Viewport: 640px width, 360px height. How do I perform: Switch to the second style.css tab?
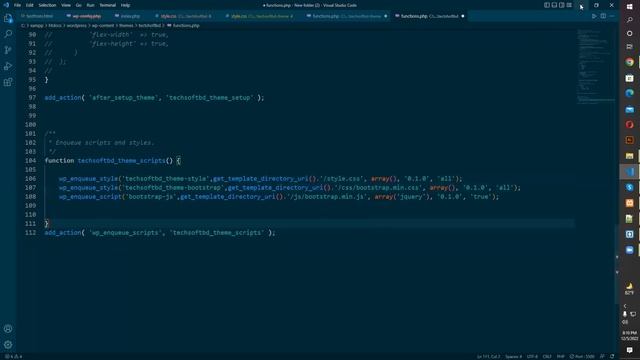262,16
